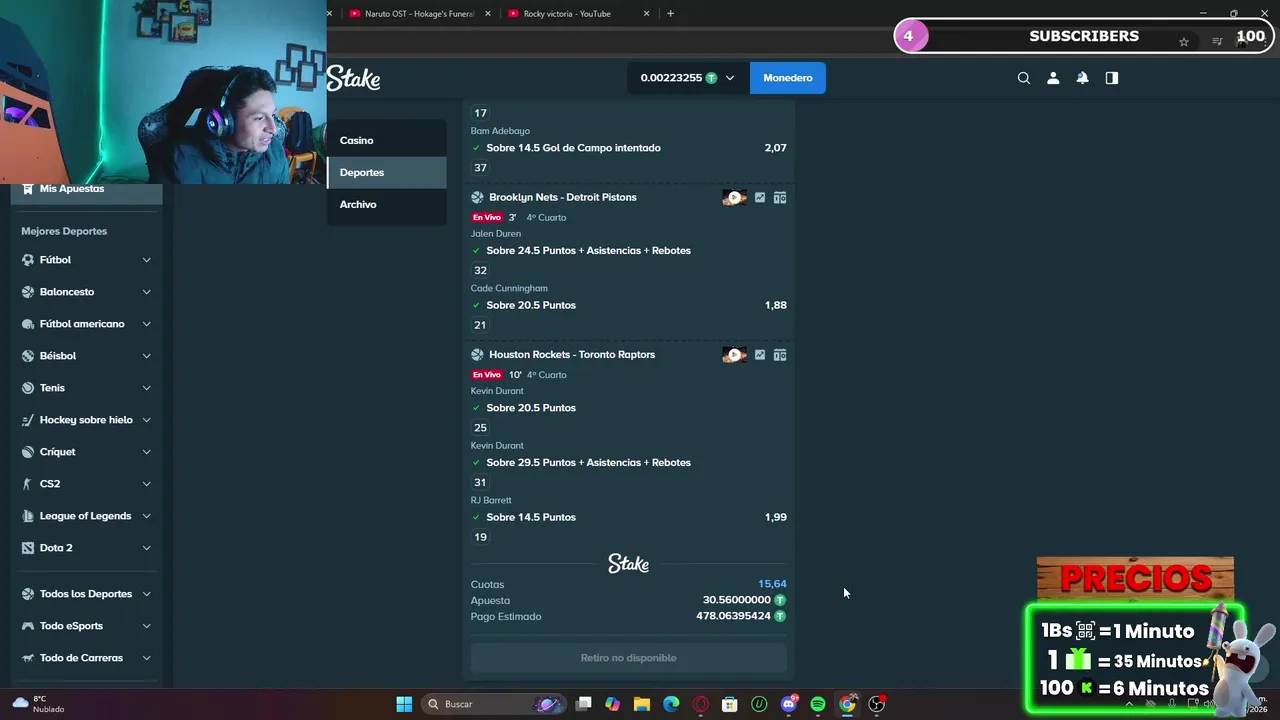This screenshot has height=720, width=1280.
Task: Open File Explorer from the taskbar
Action: (x=642, y=704)
